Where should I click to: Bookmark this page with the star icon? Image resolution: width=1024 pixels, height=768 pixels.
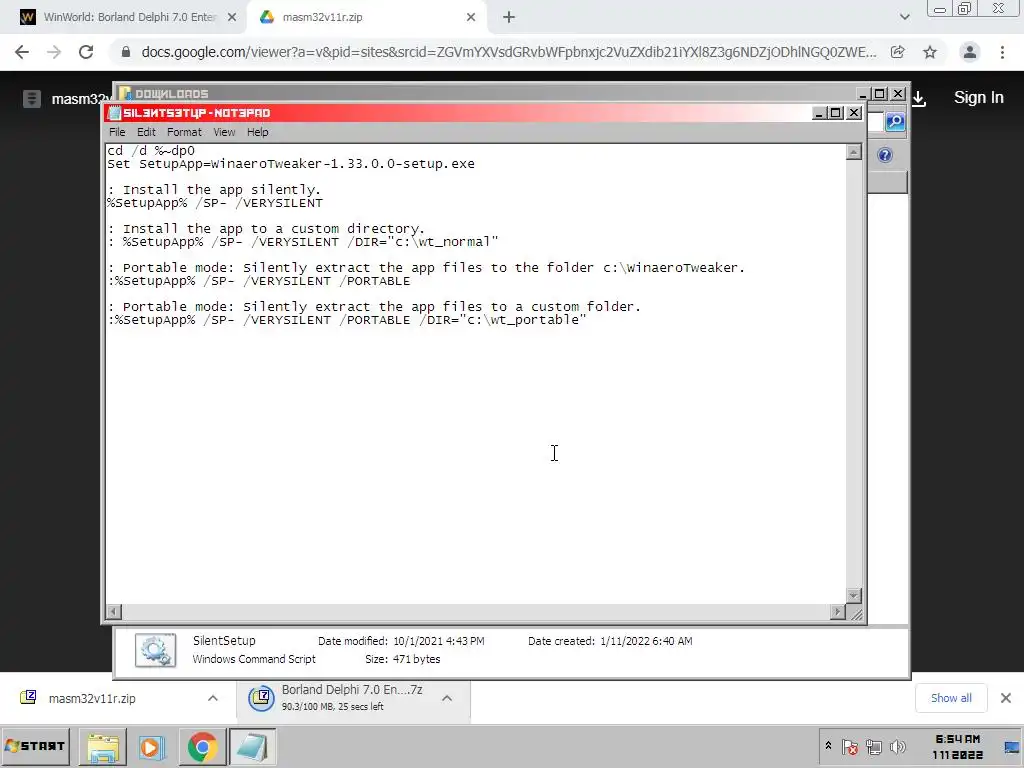930,52
